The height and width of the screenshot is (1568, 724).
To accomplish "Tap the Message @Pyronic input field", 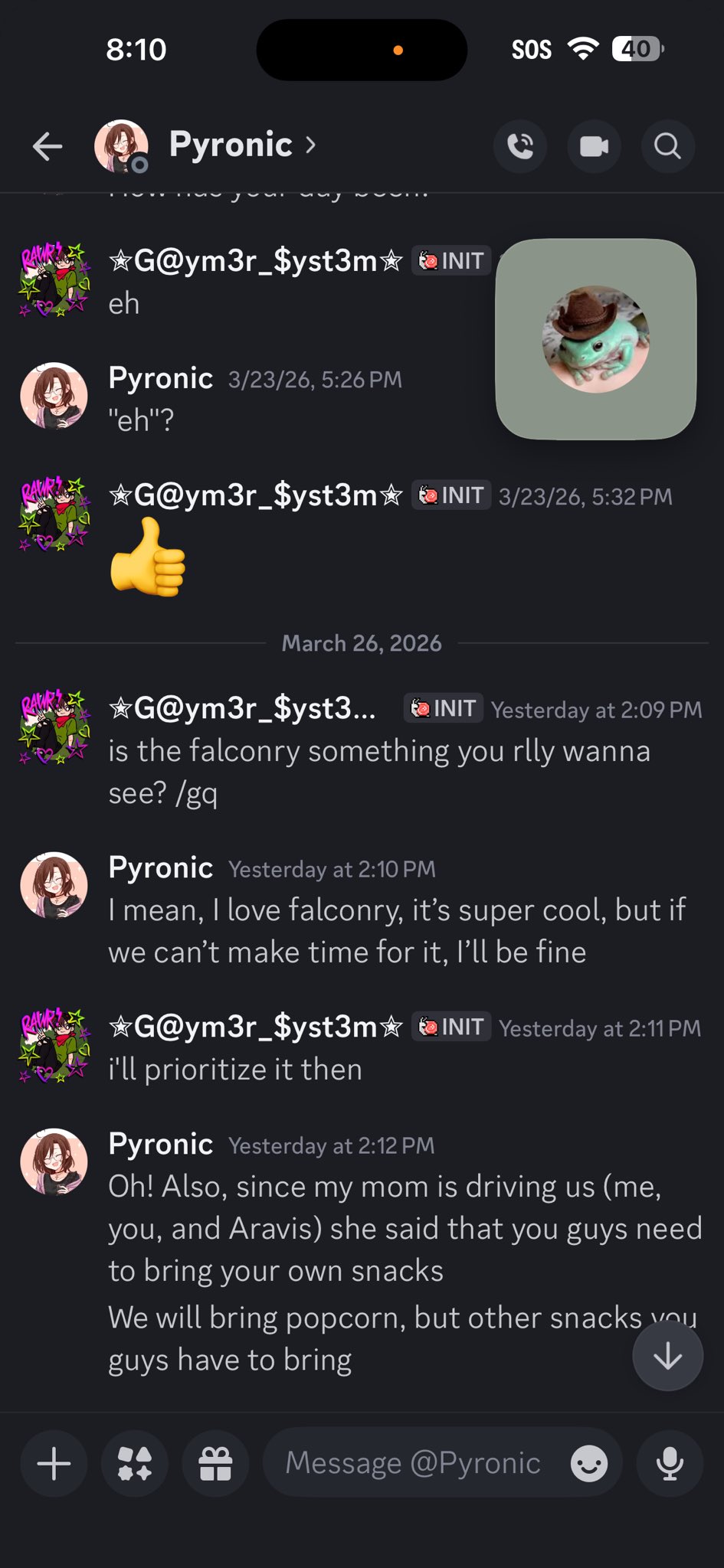I will (414, 1464).
